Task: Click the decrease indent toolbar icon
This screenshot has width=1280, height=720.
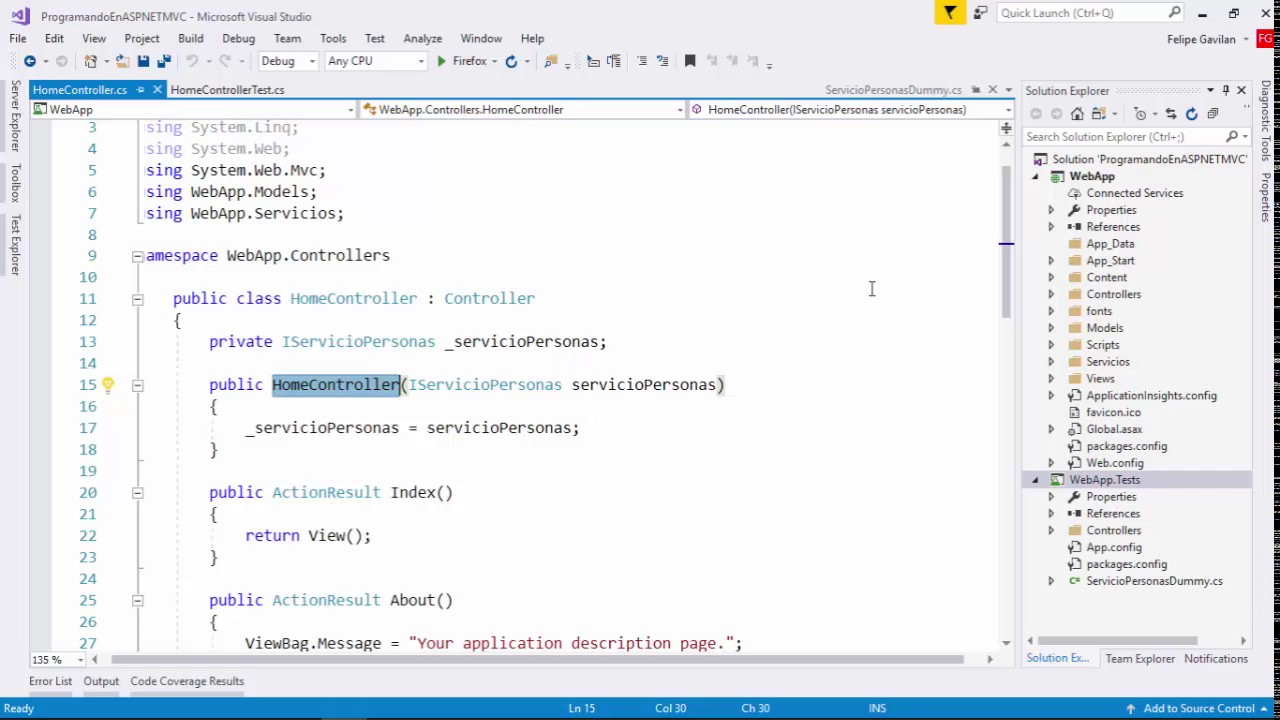Action: pos(593,61)
